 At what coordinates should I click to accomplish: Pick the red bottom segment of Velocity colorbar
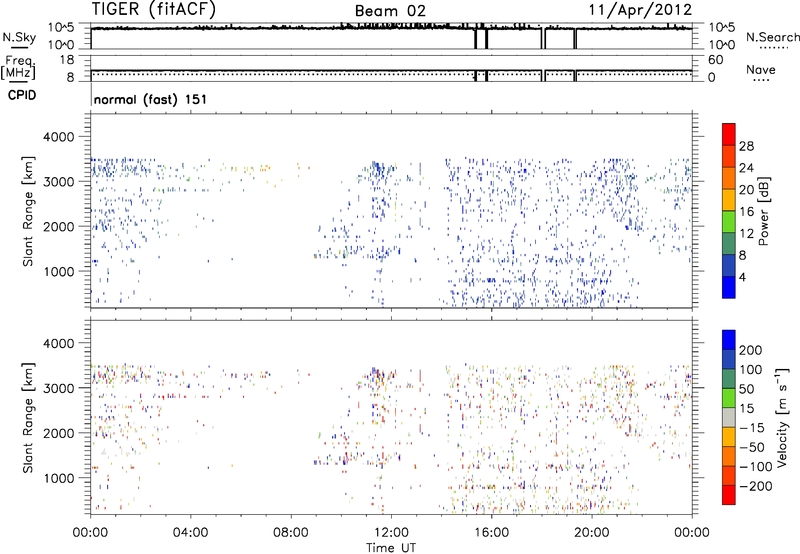729,495
